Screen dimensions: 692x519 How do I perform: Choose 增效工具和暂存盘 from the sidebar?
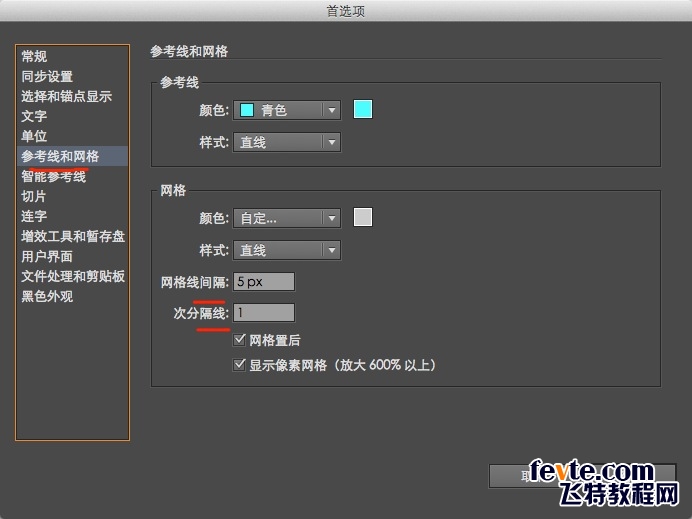point(73,237)
